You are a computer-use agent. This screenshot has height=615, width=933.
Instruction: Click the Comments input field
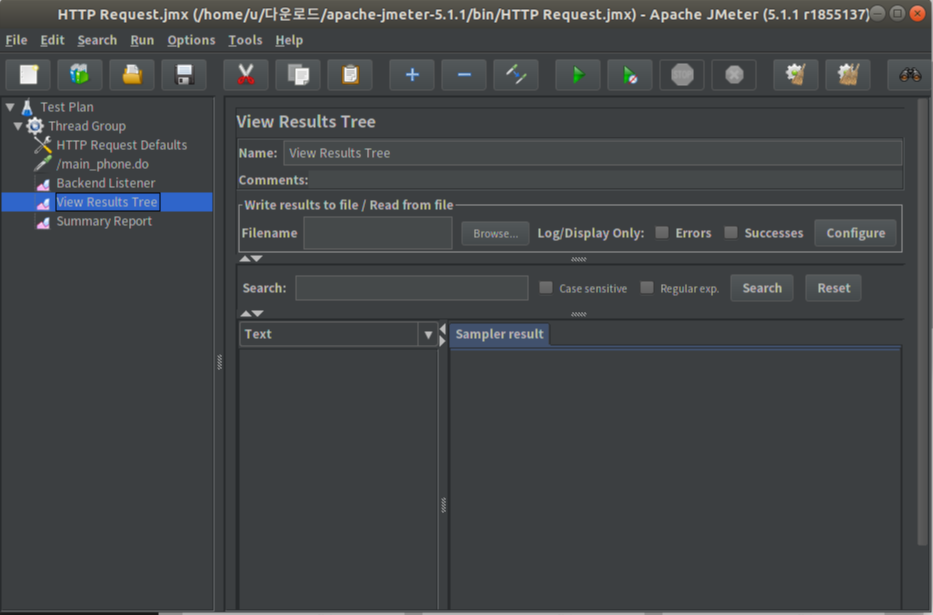point(605,180)
